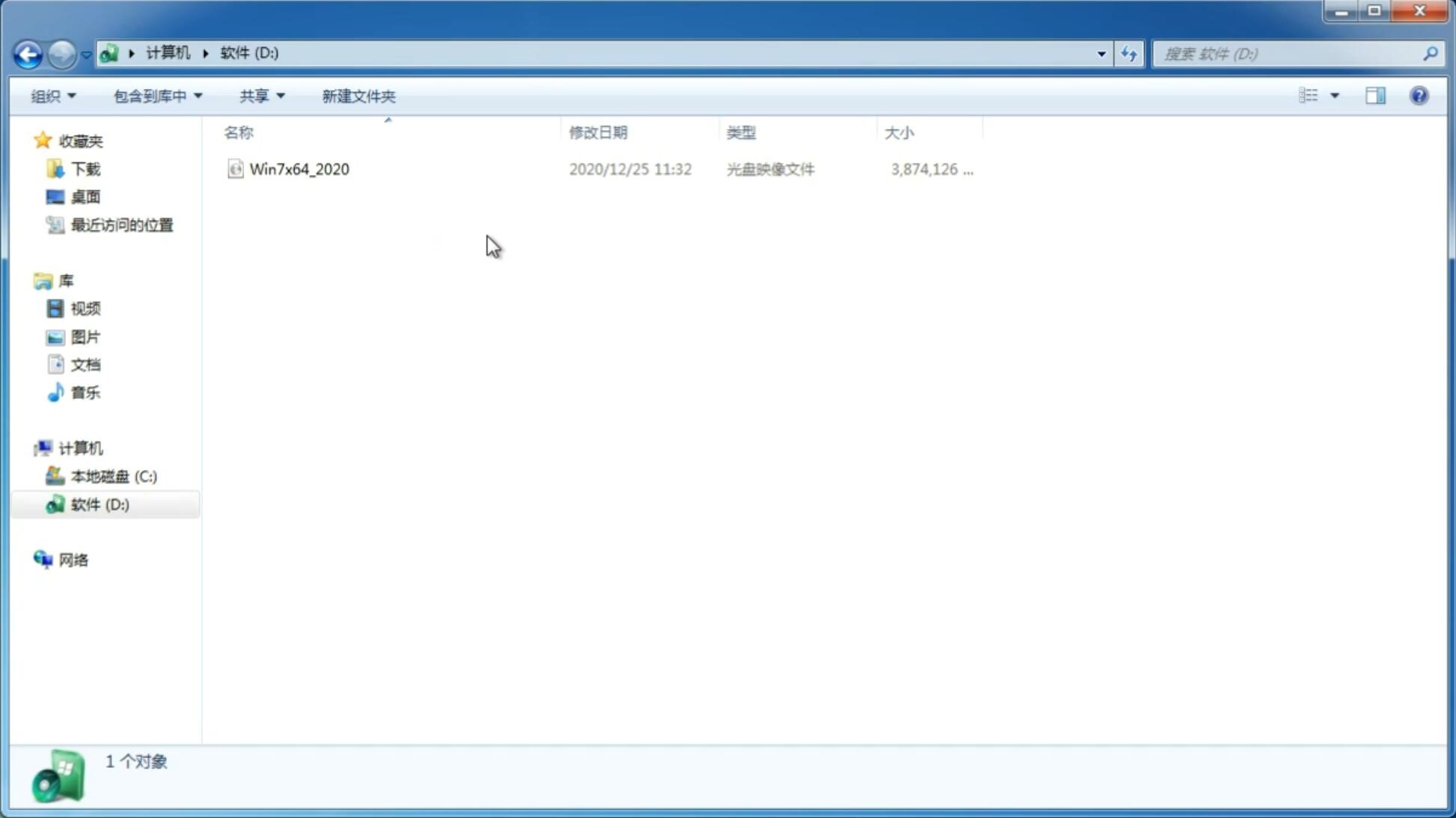Navigate to 本地磁盘 (C:) drive

point(113,476)
